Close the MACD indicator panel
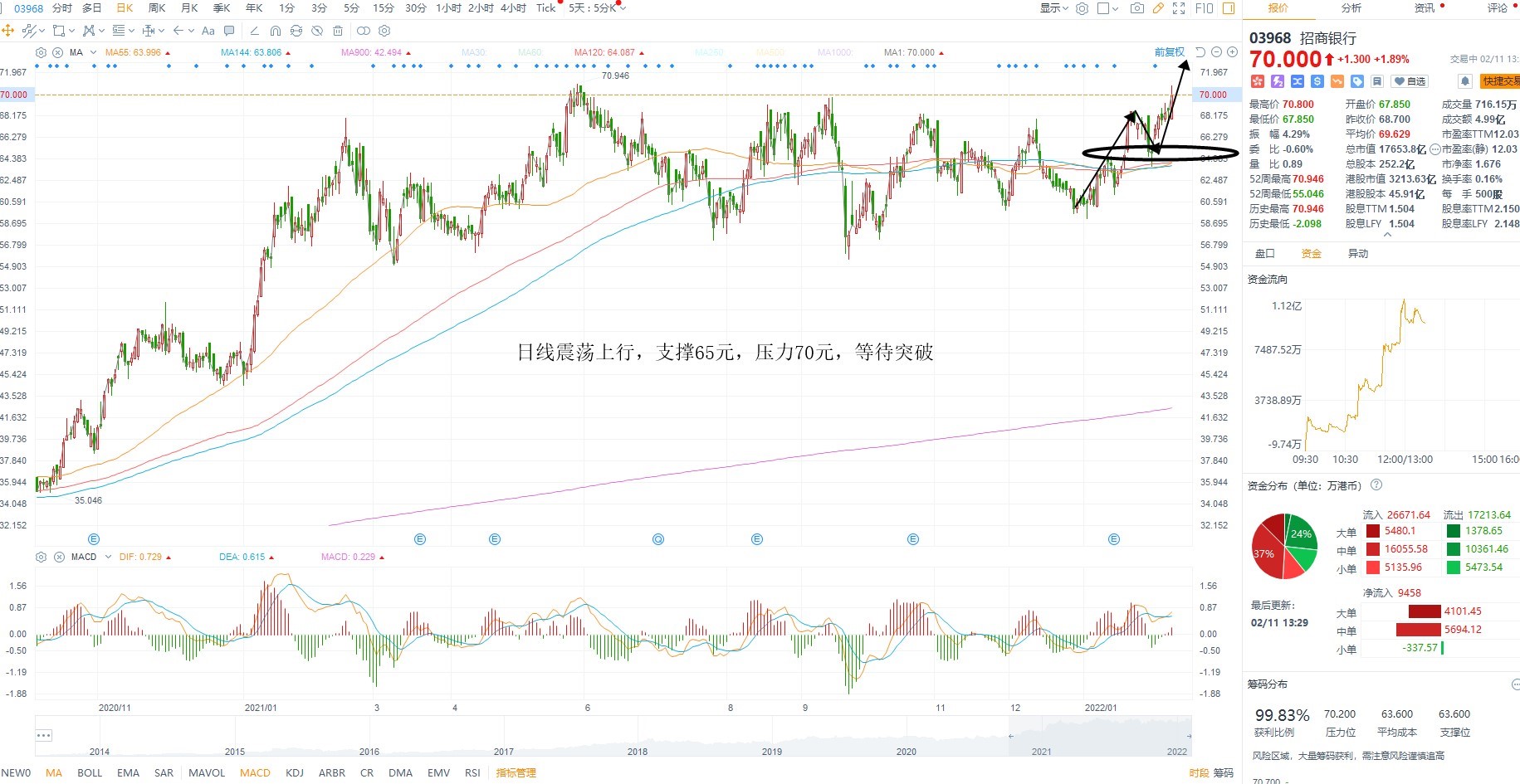The height and width of the screenshot is (784, 1520). pos(60,557)
